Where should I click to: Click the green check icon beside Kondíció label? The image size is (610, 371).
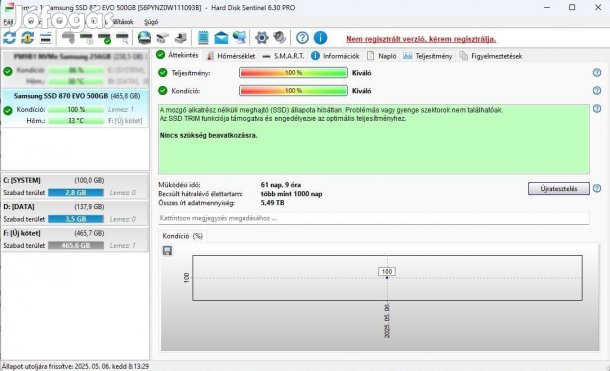(x=163, y=91)
